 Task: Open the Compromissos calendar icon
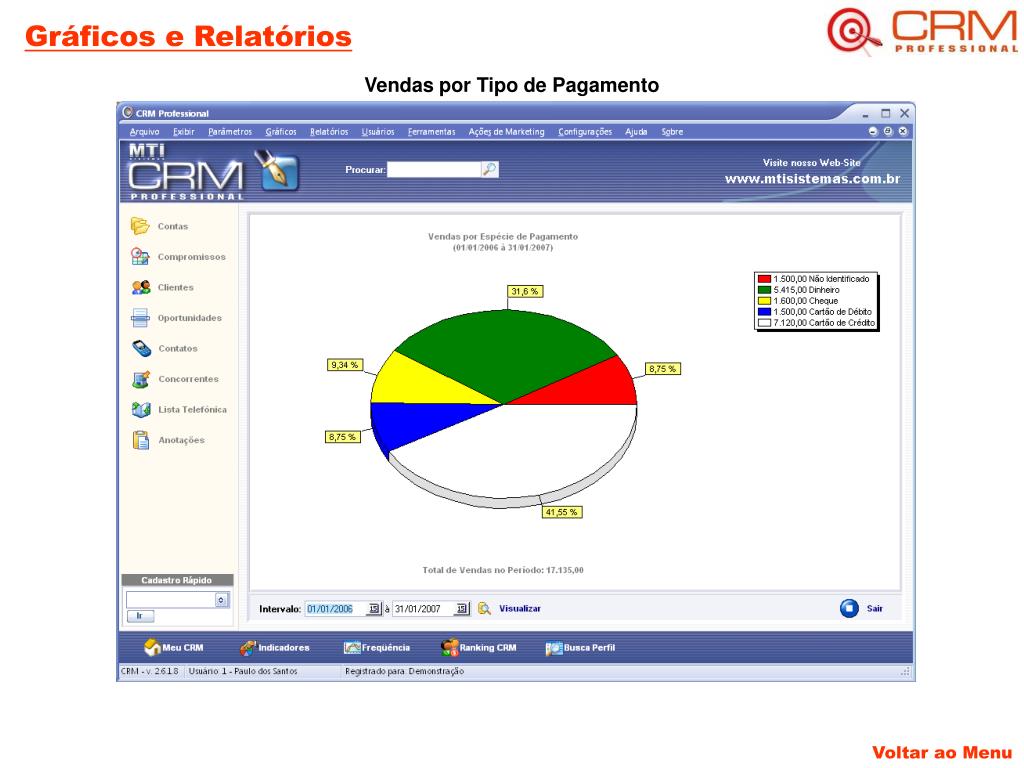[x=140, y=257]
